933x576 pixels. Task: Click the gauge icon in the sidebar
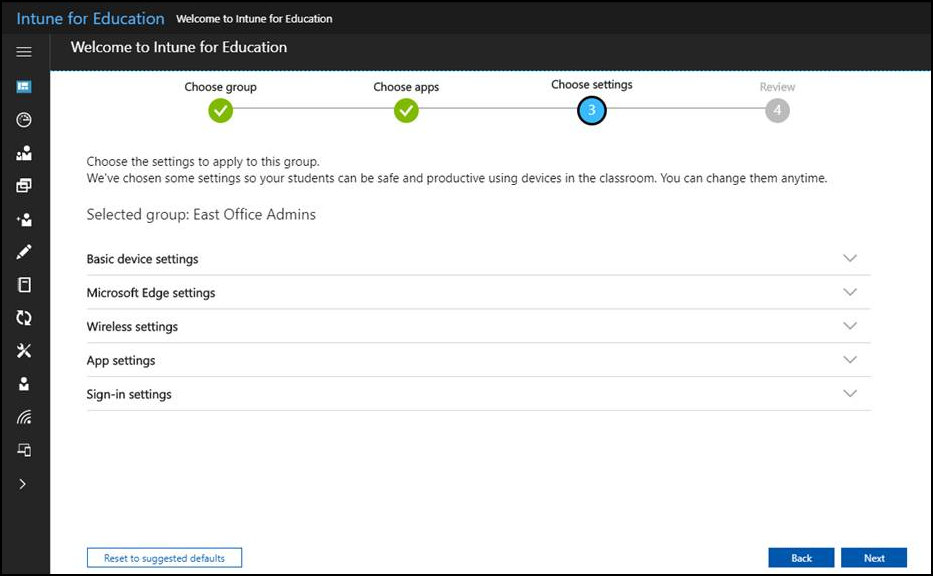[24, 120]
